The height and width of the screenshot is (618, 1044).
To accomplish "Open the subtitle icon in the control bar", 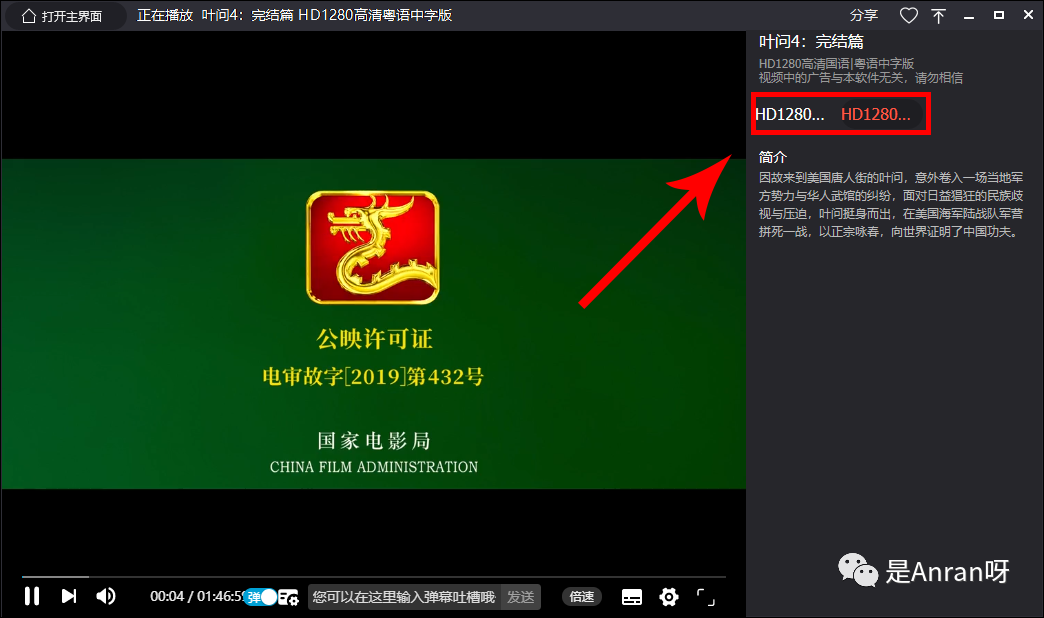I will 632,597.
